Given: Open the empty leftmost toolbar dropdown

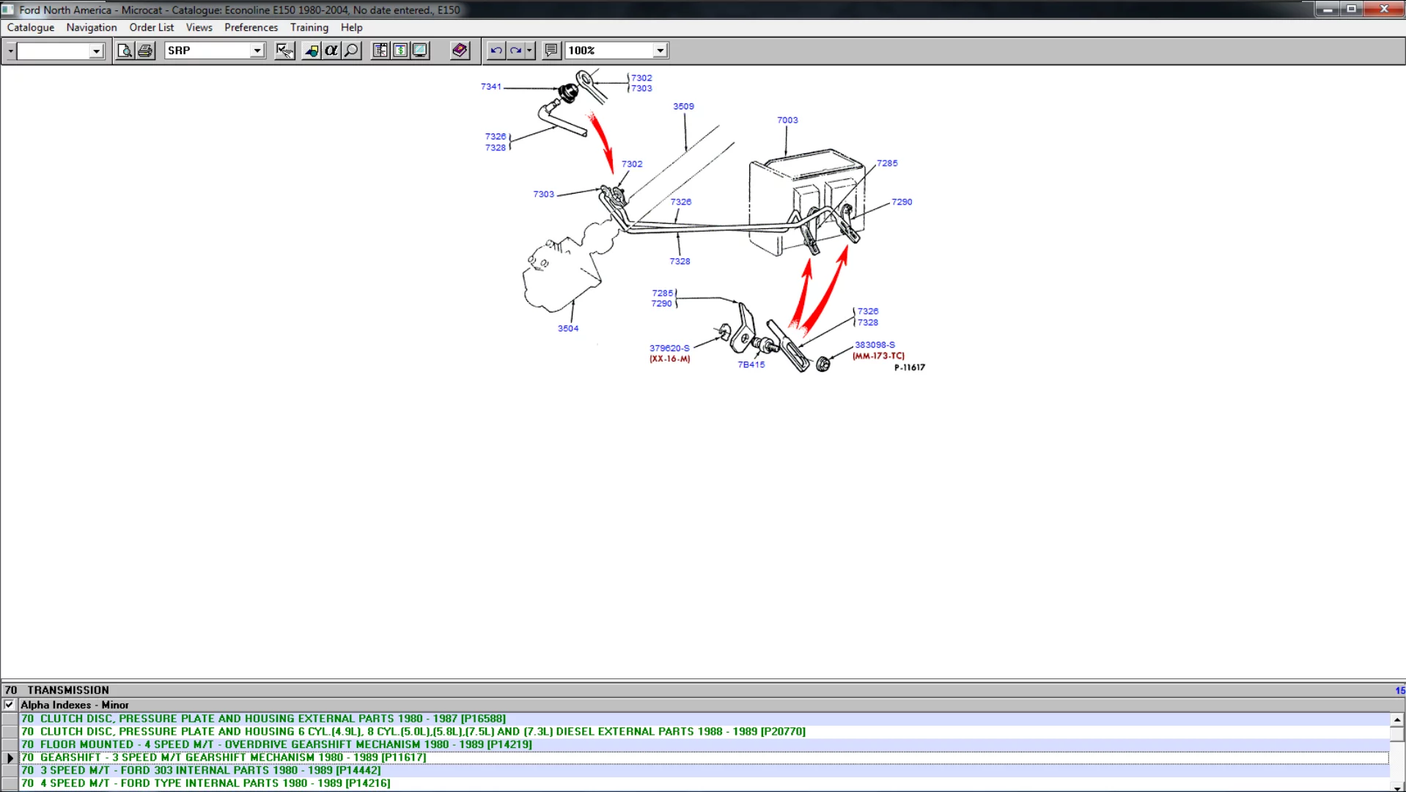Looking at the screenshot, I should 96,50.
